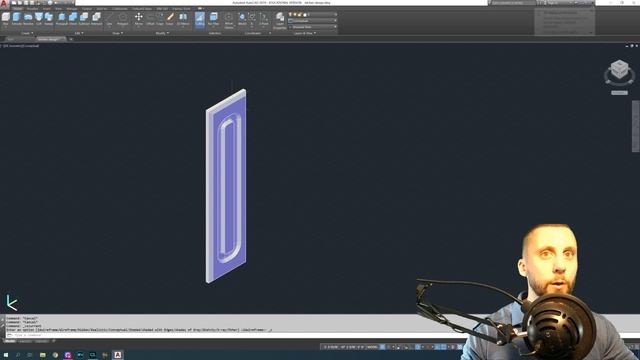Image resolution: width=640 pixels, height=360 pixels.
Task: Click the 3-Point UCS tool
Action: click(264, 18)
